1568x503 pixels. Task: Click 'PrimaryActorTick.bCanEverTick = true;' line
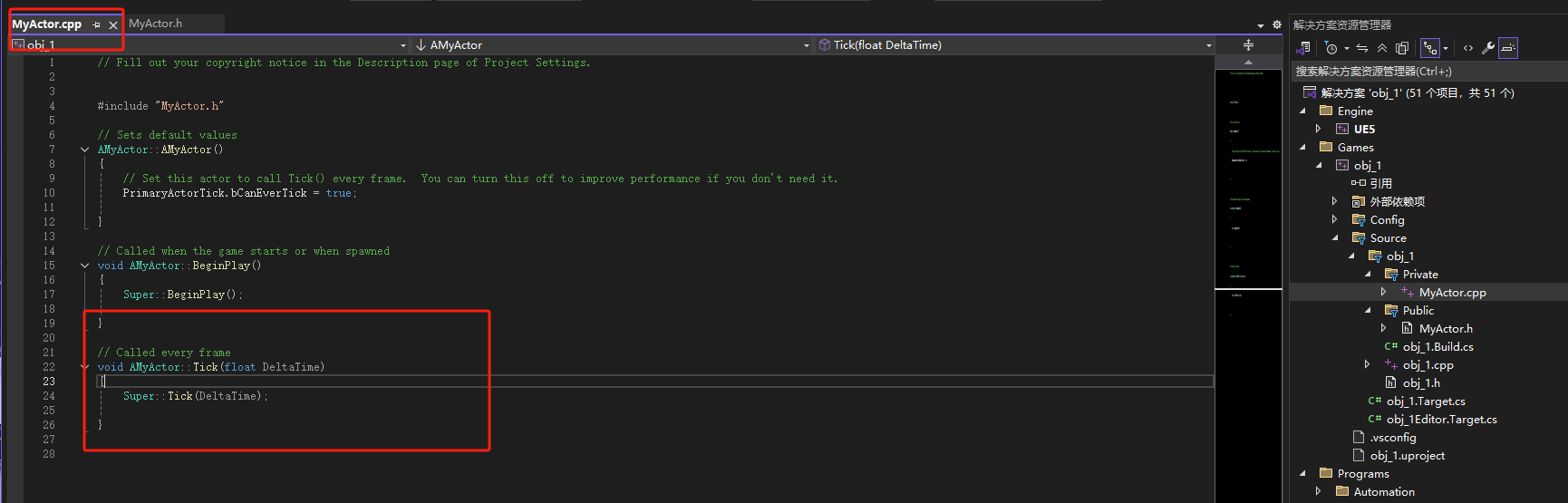tap(240, 193)
